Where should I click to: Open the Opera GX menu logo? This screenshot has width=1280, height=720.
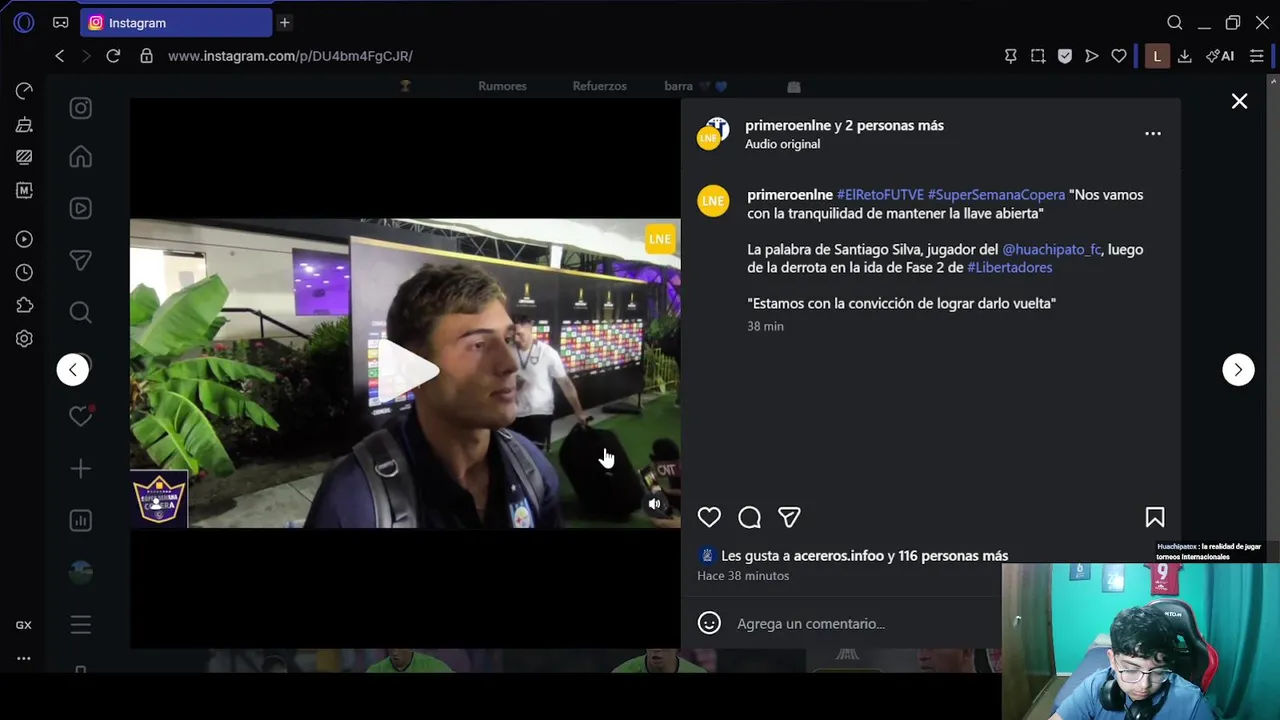(24, 22)
